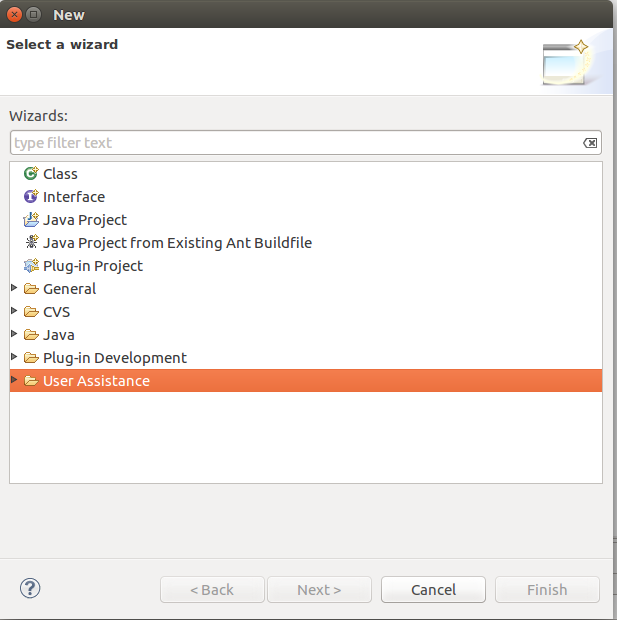Expand the Plug-in Development category
This screenshot has height=620, width=617.
(x=14, y=357)
